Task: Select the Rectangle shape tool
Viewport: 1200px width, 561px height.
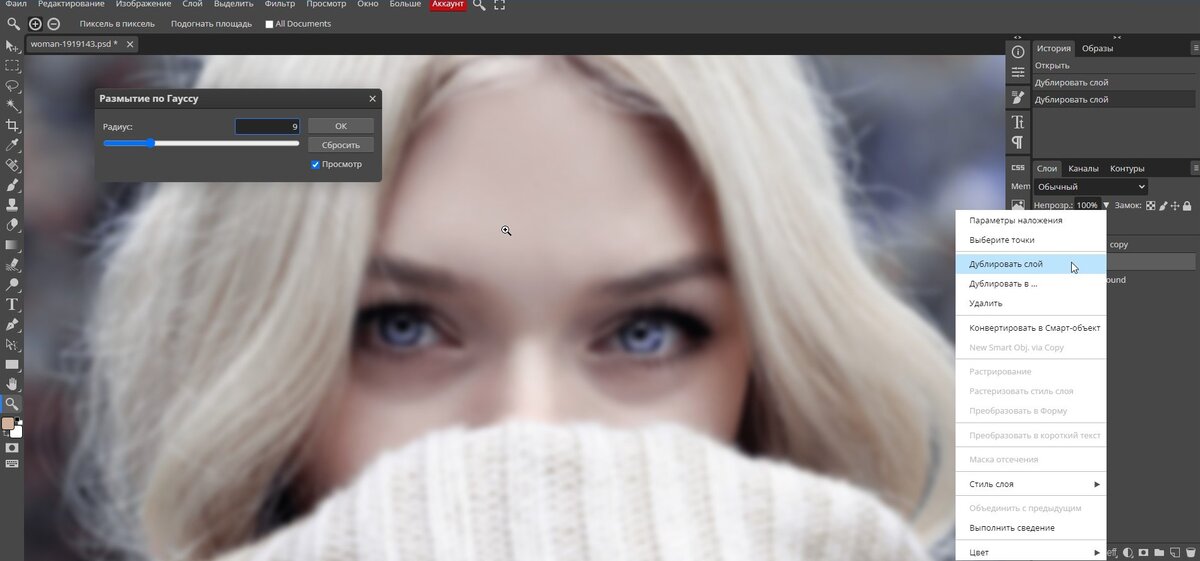Action: 12,364
